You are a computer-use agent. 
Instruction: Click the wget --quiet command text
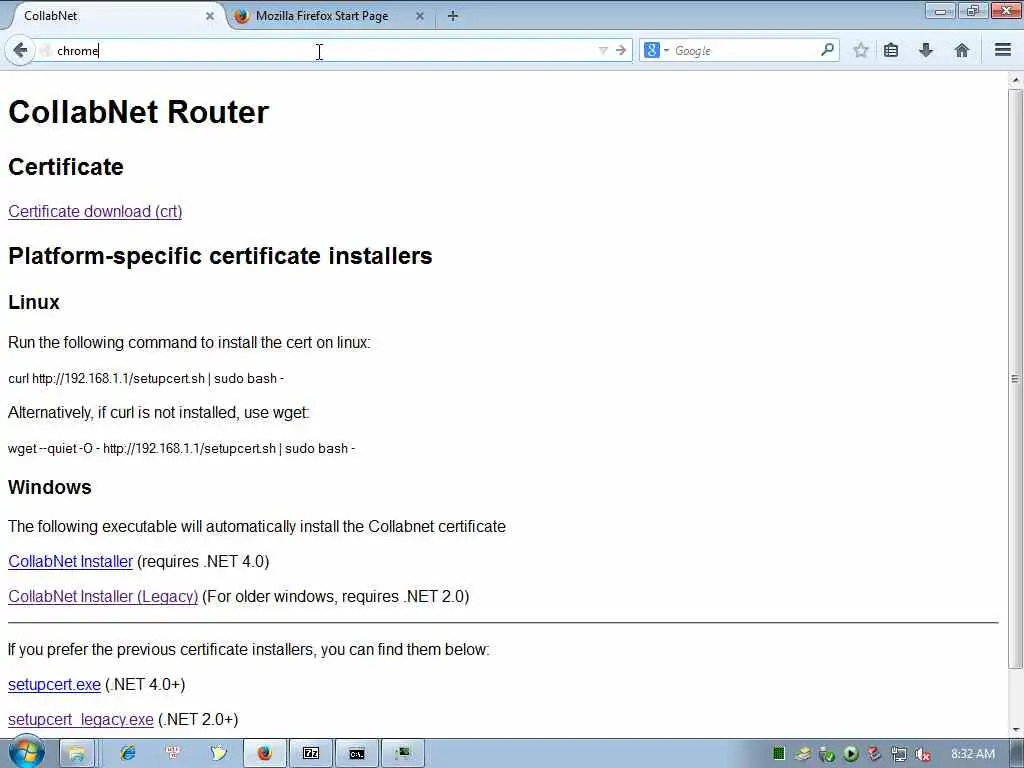[182, 448]
